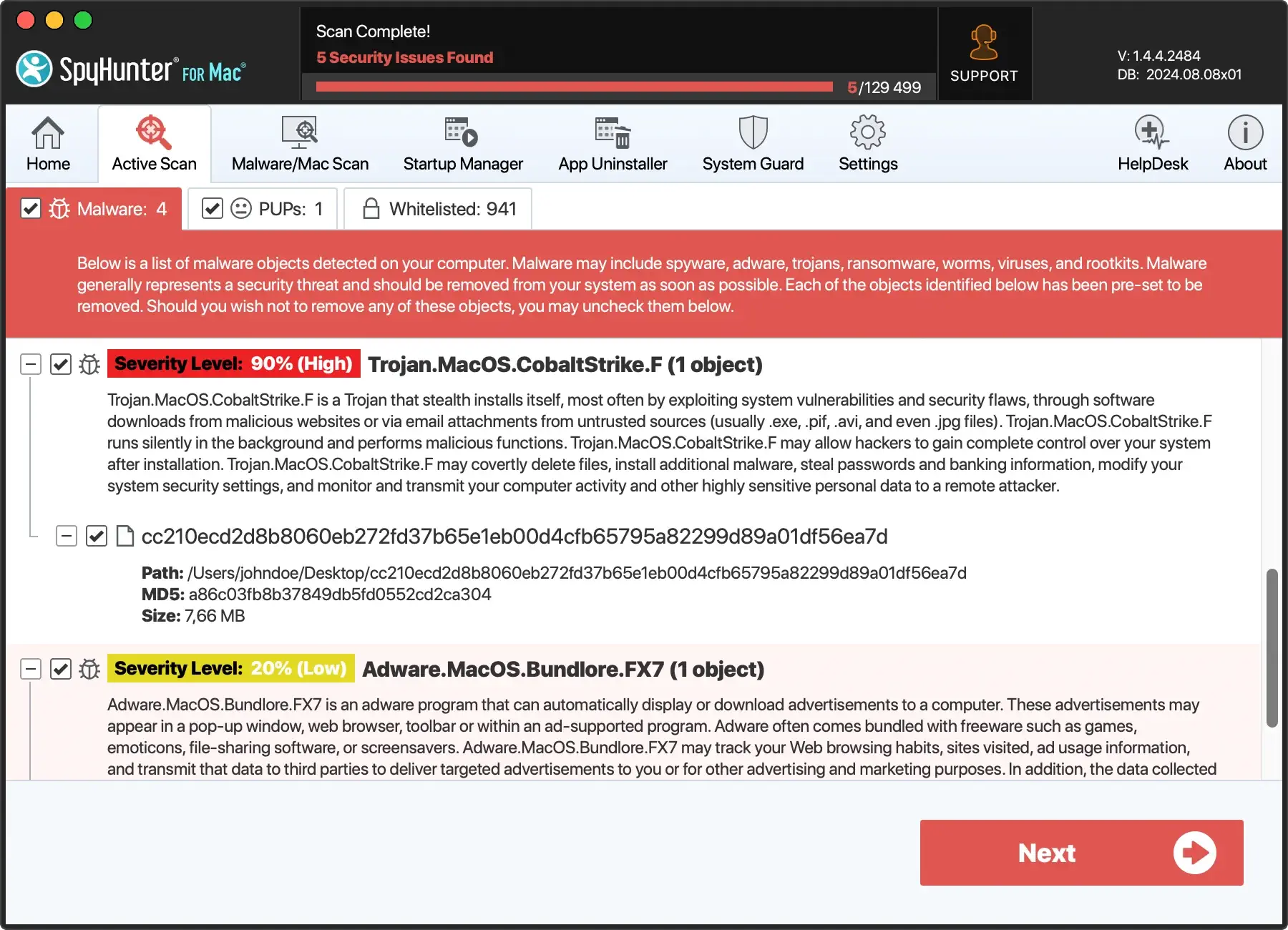Click the vertical scrollbar thumb
The height and width of the screenshot is (930, 1288).
(1272, 648)
